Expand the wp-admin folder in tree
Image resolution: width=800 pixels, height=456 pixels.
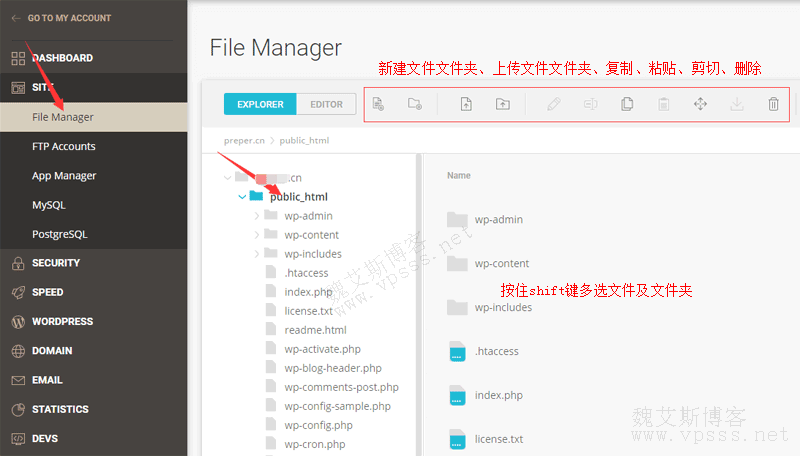[x=257, y=216]
